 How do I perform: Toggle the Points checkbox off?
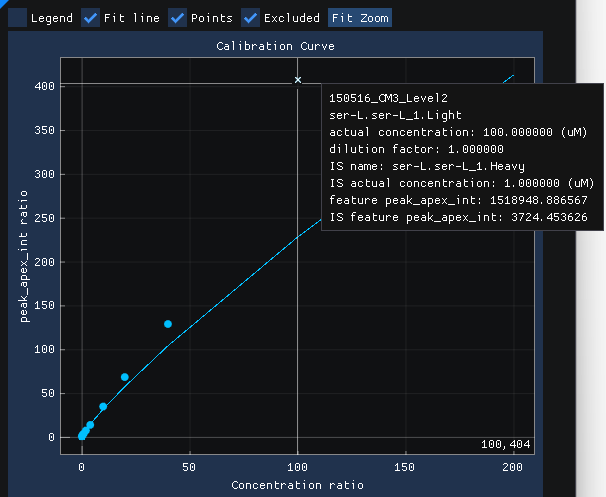coord(177,18)
